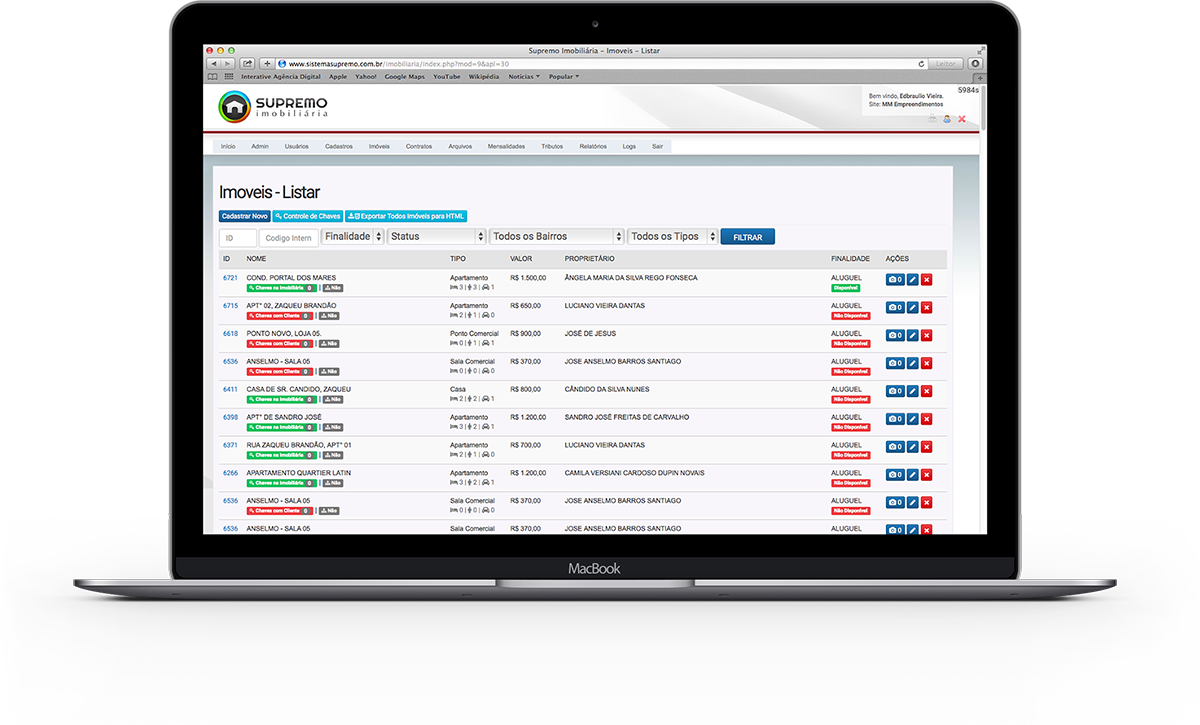This screenshot has height=725, width=1200.
Task: Open the Início menu
Action: coord(228,146)
